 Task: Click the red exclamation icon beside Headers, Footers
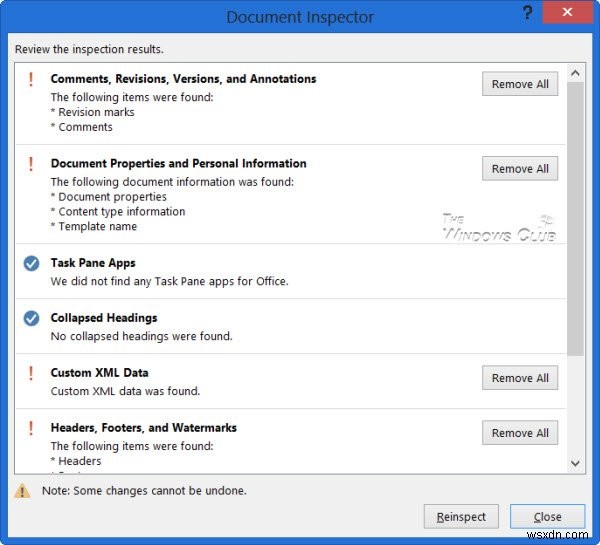coord(30,428)
